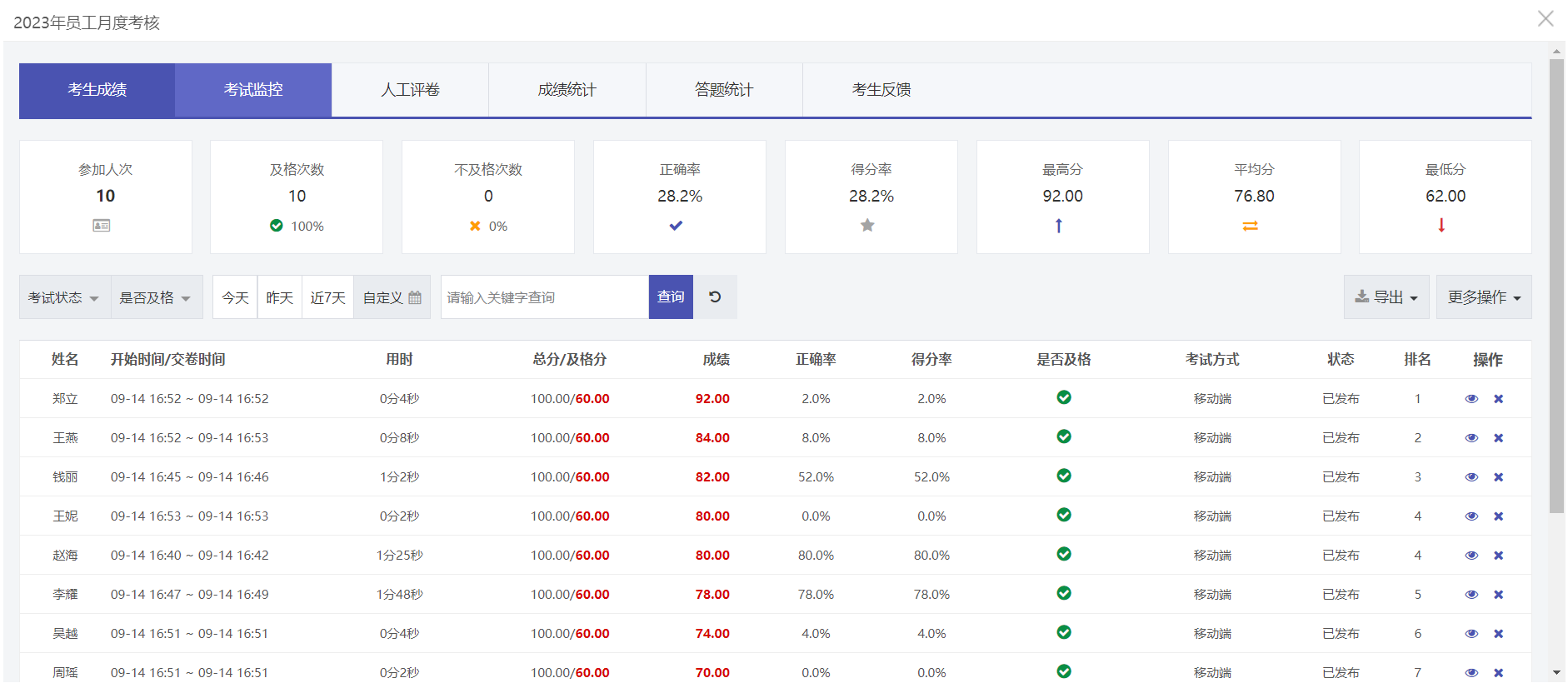
Task: Click the ID card icon under 参加人次
Action: click(x=102, y=226)
